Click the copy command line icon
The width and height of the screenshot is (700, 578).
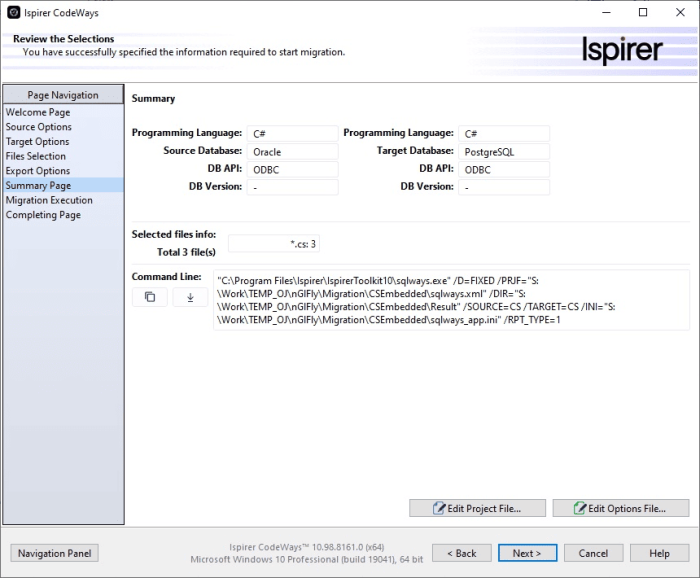point(150,297)
